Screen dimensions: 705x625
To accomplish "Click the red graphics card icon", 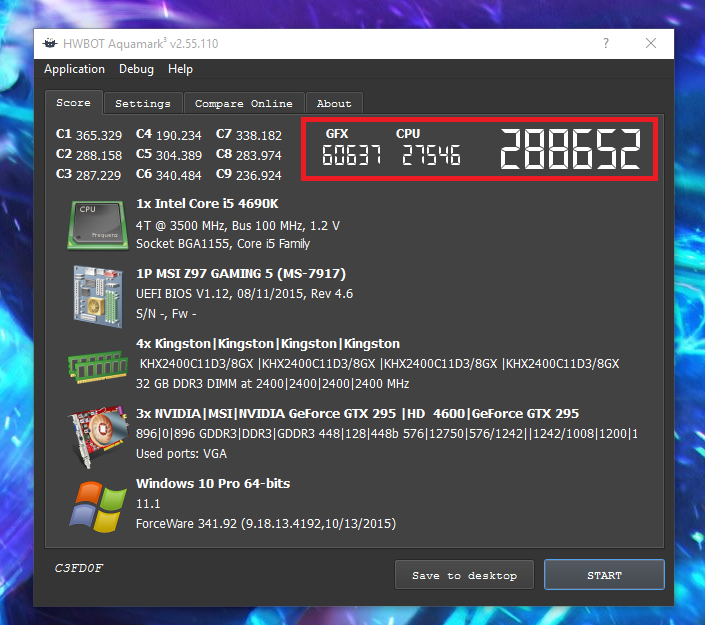I will click(98, 437).
